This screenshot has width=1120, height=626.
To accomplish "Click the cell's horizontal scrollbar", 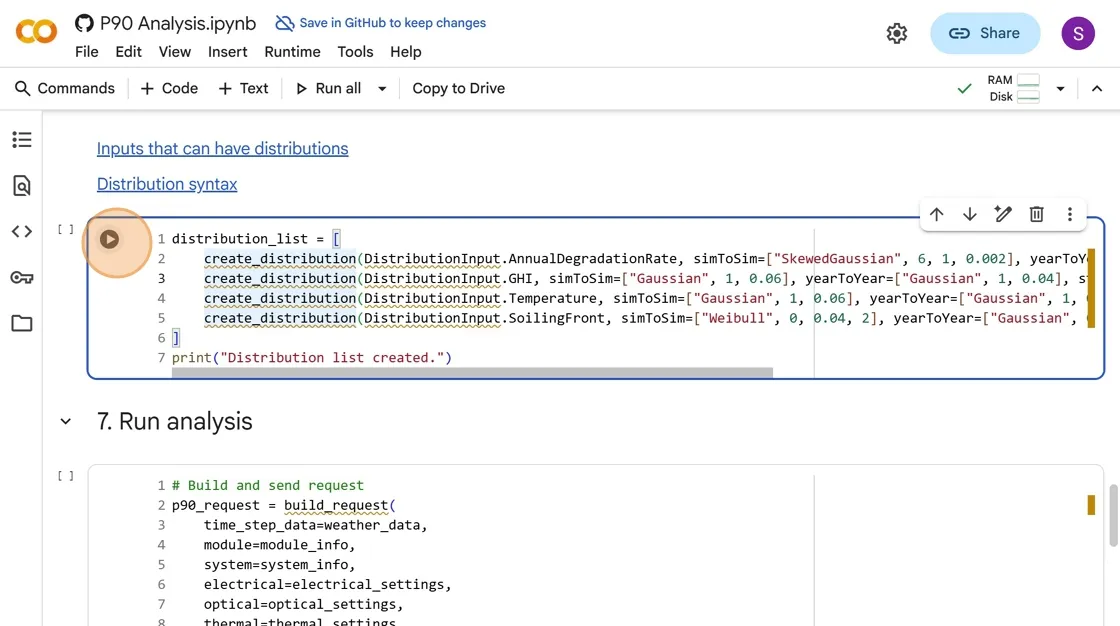I will (x=472, y=373).
